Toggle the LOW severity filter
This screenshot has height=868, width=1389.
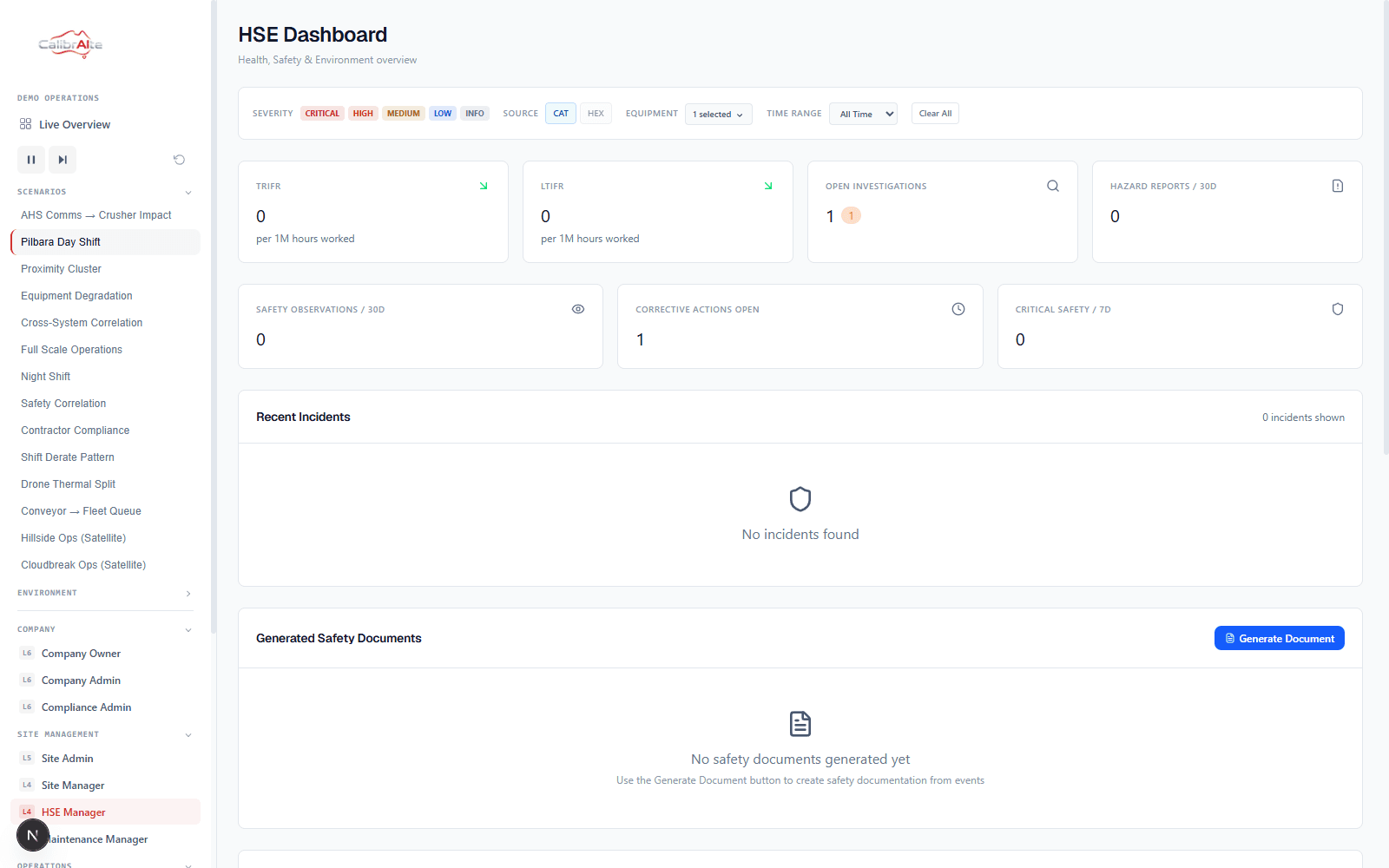pos(443,114)
